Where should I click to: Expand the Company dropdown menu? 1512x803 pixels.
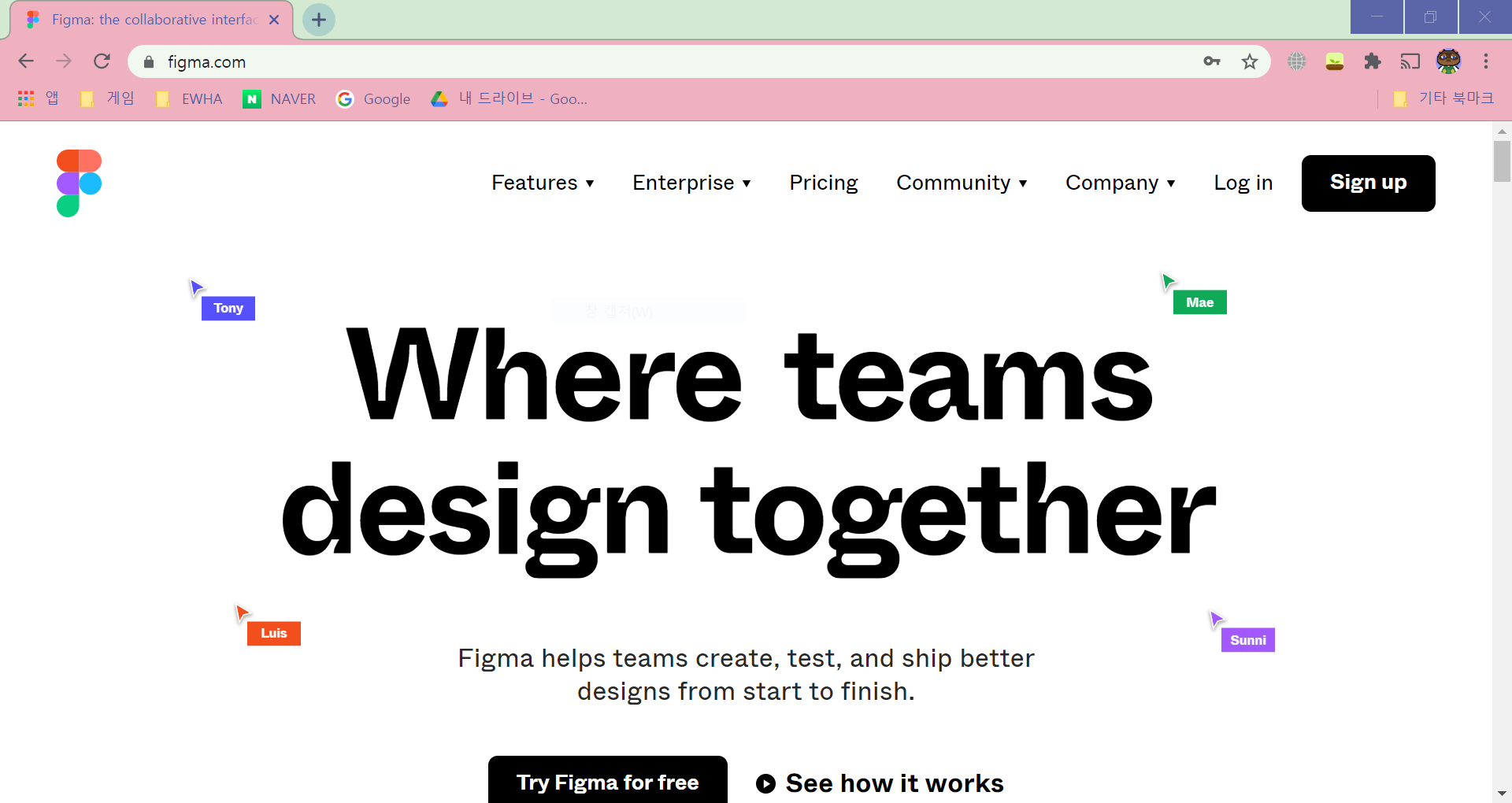1121,183
